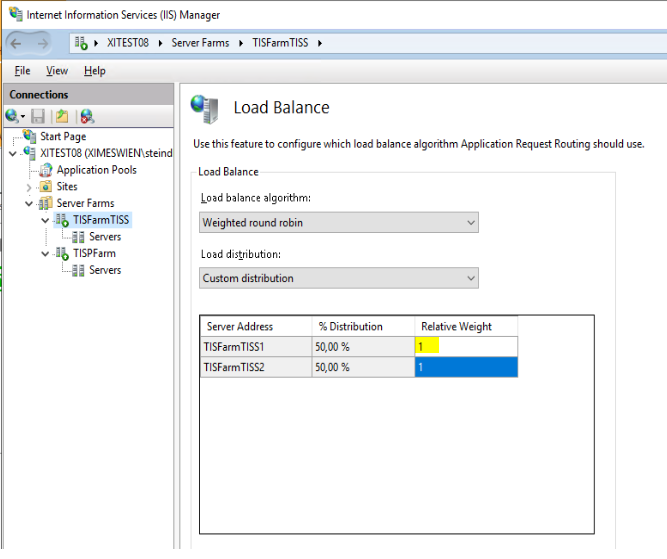Click the Up folder icon in Connections toolbar
Image resolution: width=667 pixels, height=559 pixels.
point(62,116)
